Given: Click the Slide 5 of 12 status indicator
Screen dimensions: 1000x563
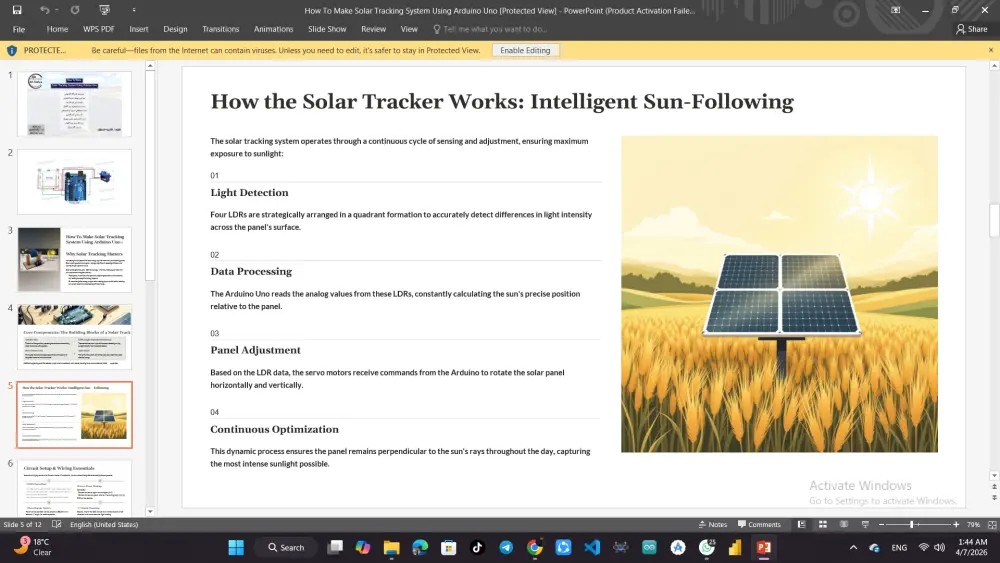Looking at the screenshot, I should point(22,525).
